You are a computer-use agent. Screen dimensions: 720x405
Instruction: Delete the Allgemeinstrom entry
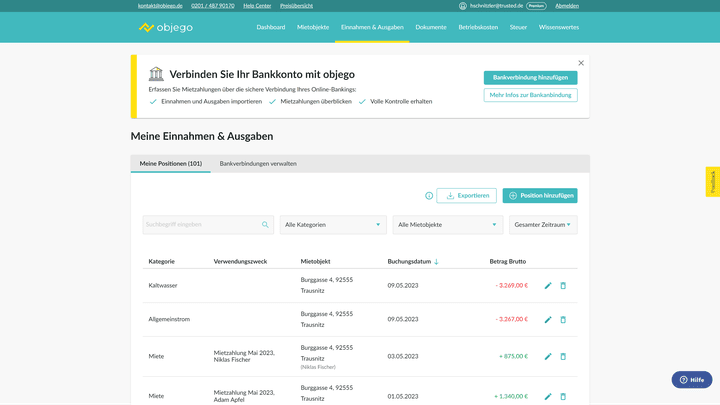563,320
